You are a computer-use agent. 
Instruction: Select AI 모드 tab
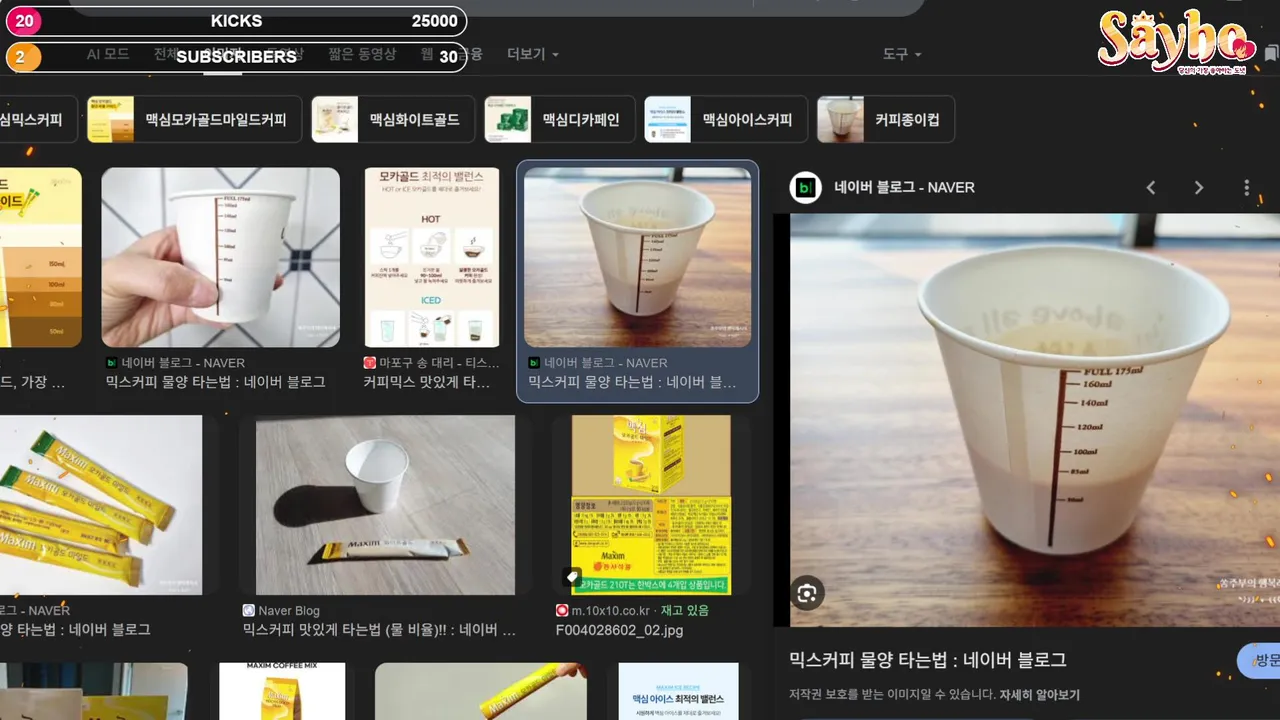[108, 53]
